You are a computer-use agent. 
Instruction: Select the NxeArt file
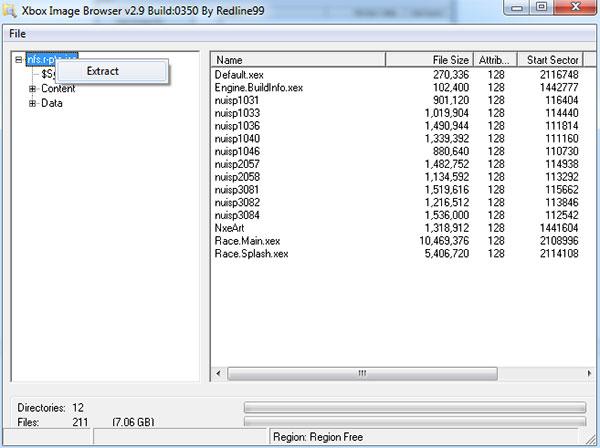point(229,228)
